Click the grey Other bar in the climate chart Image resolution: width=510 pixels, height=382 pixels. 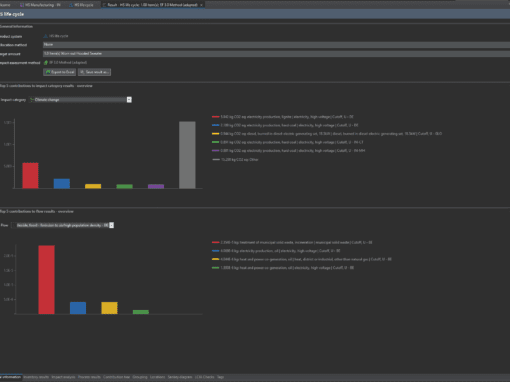[x=187, y=155]
